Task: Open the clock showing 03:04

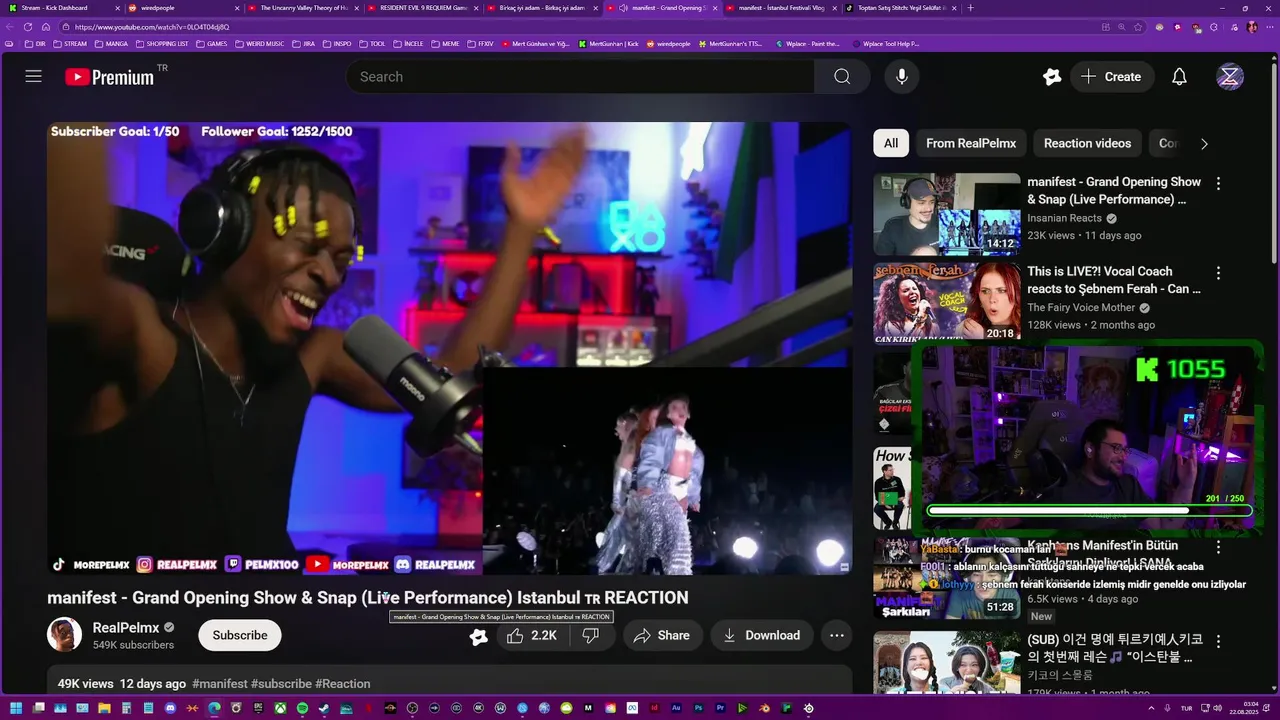Action: coord(1244,708)
